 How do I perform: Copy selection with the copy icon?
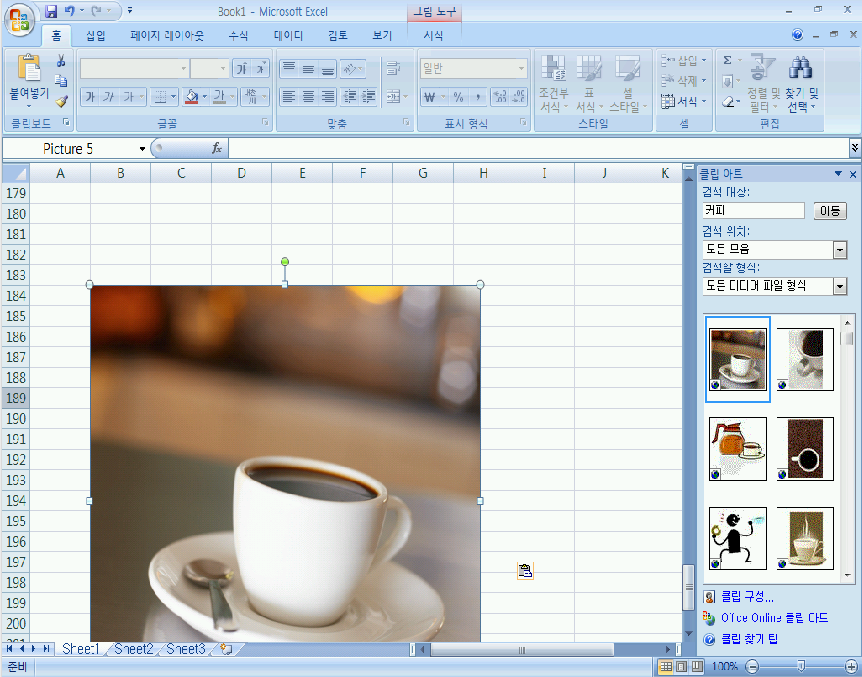(x=61, y=81)
